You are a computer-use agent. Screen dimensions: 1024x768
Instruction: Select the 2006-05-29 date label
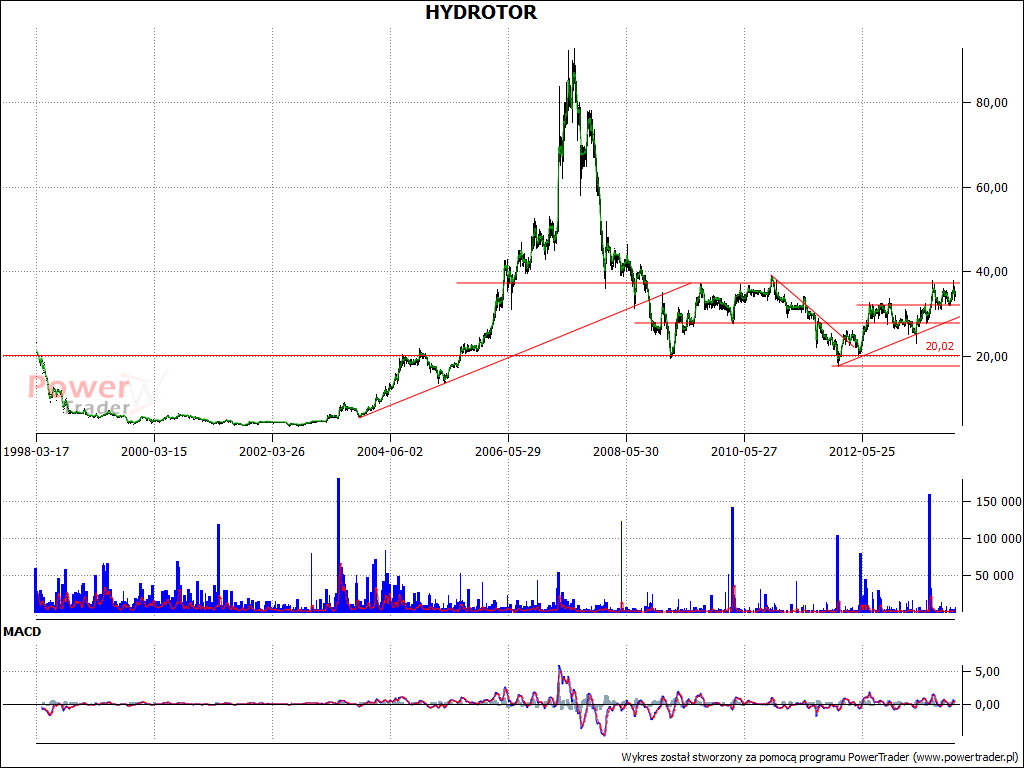point(508,452)
